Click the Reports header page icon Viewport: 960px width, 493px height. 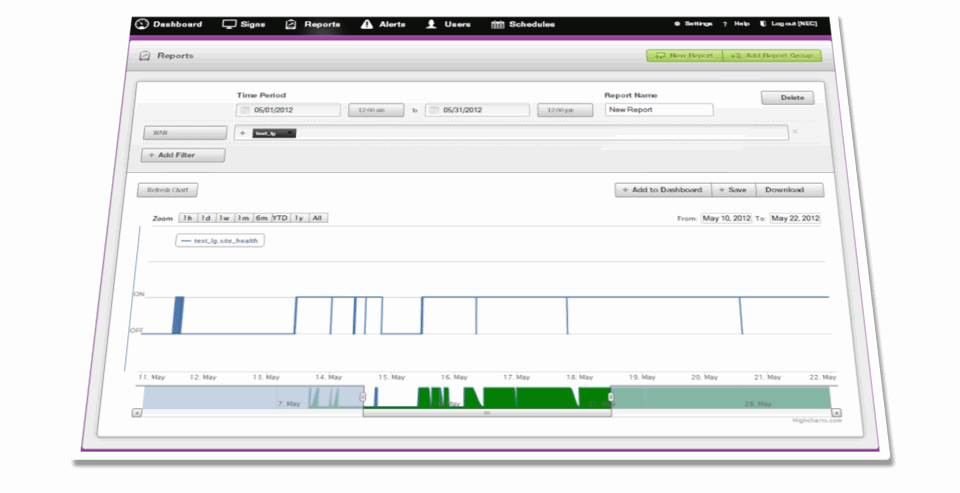click(144, 56)
